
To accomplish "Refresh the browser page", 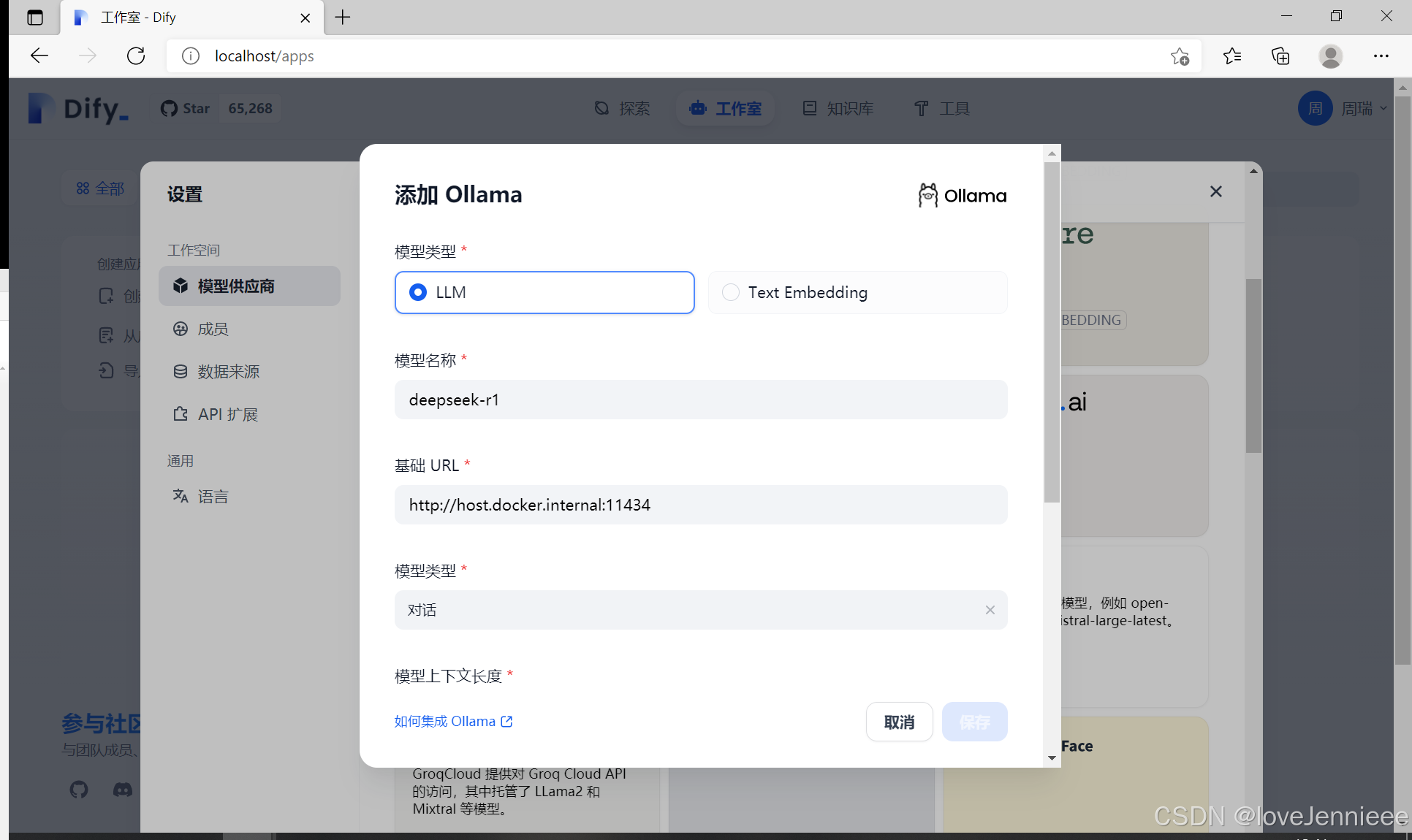I will pos(136,56).
